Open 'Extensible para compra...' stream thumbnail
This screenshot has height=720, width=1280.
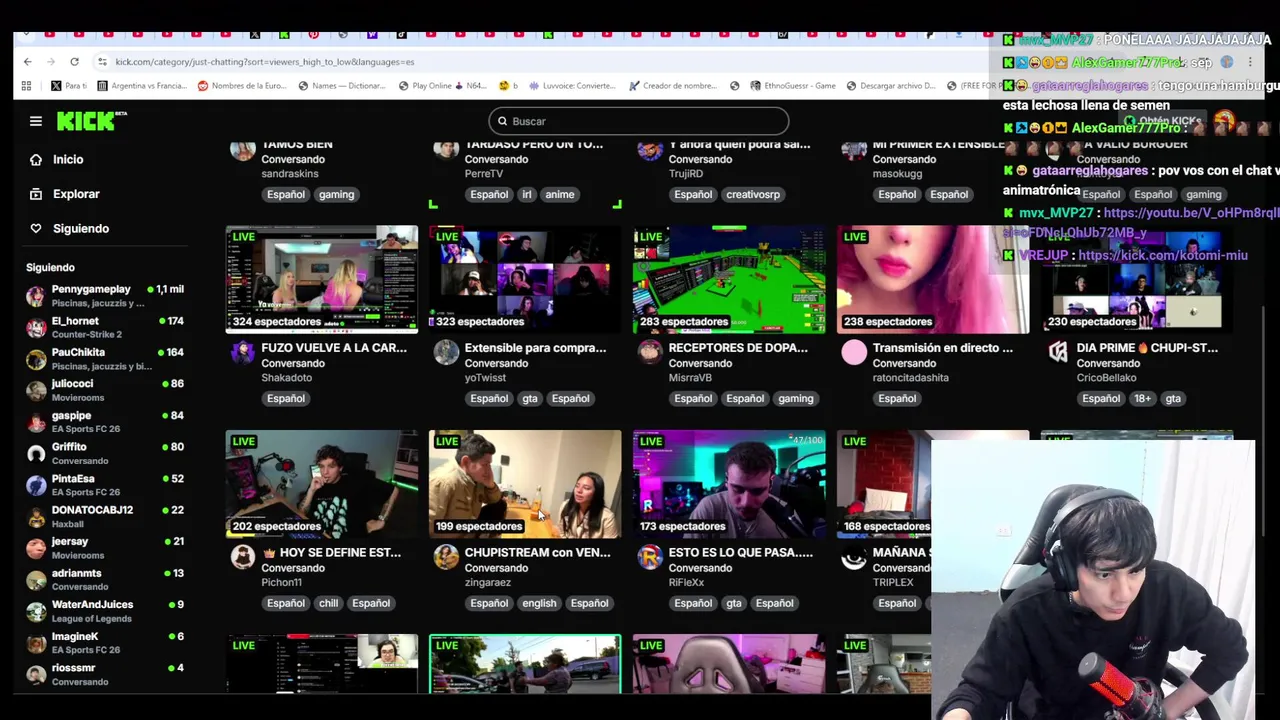(525, 279)
